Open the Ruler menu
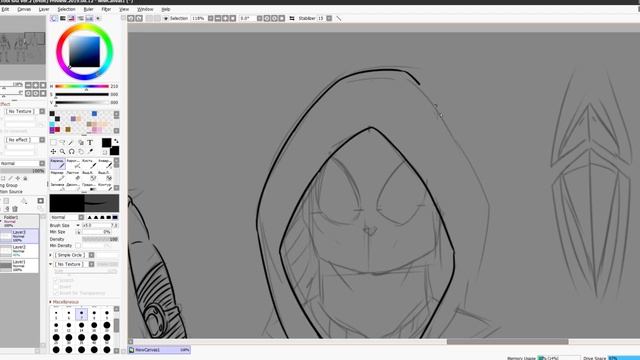Screen dimensions: 640x360 click(x=88, y=9)
